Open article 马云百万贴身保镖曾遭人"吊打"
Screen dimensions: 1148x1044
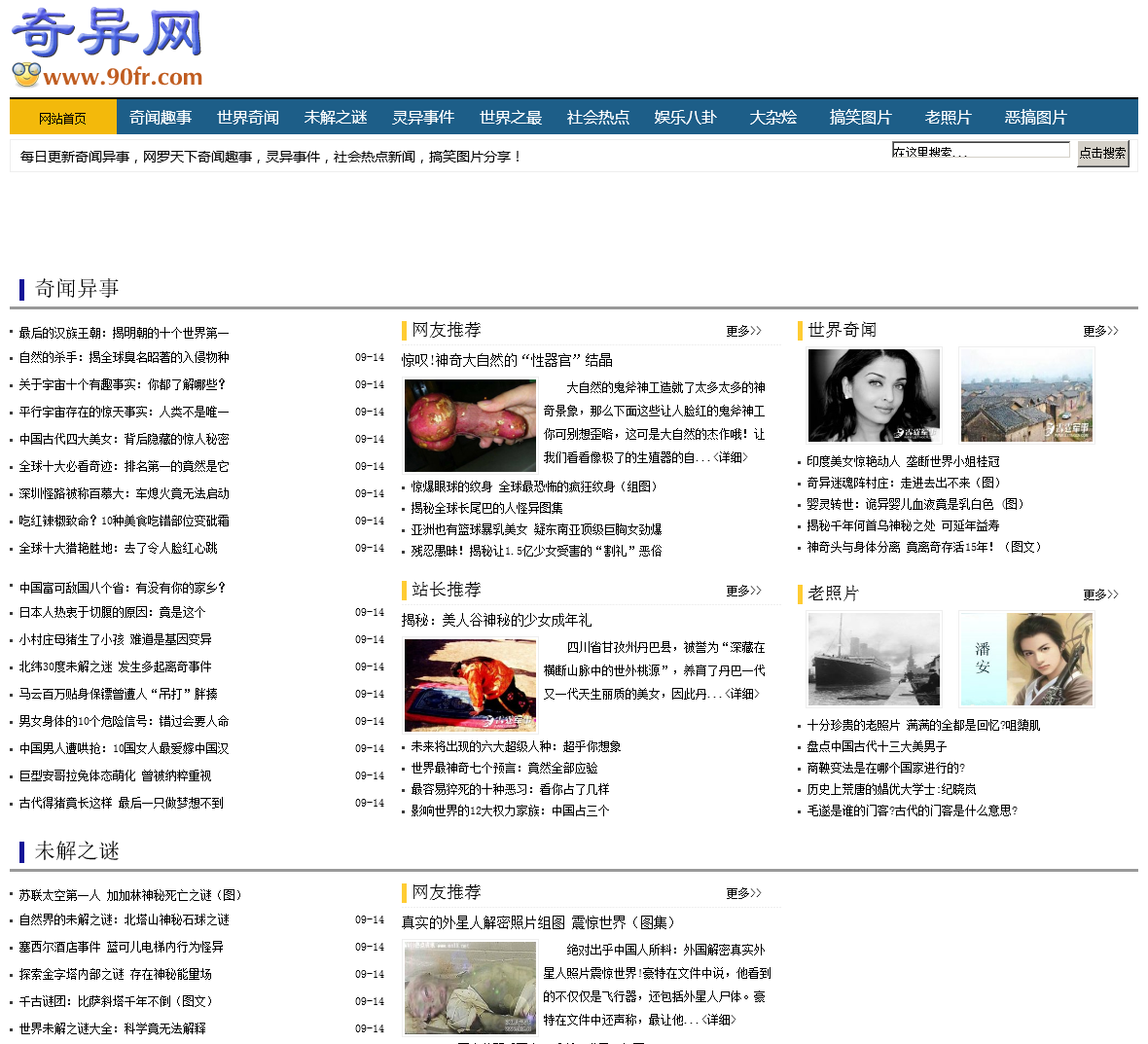tap(118, 694)
